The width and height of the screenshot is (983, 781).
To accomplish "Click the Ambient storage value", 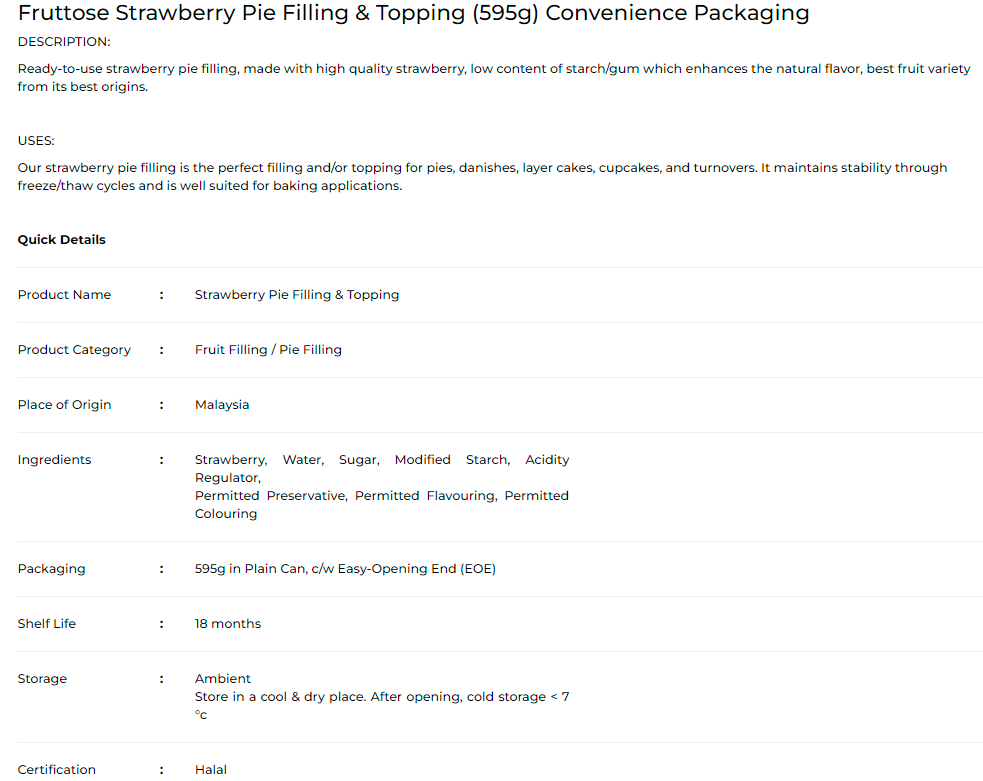I will click(223, 679).
